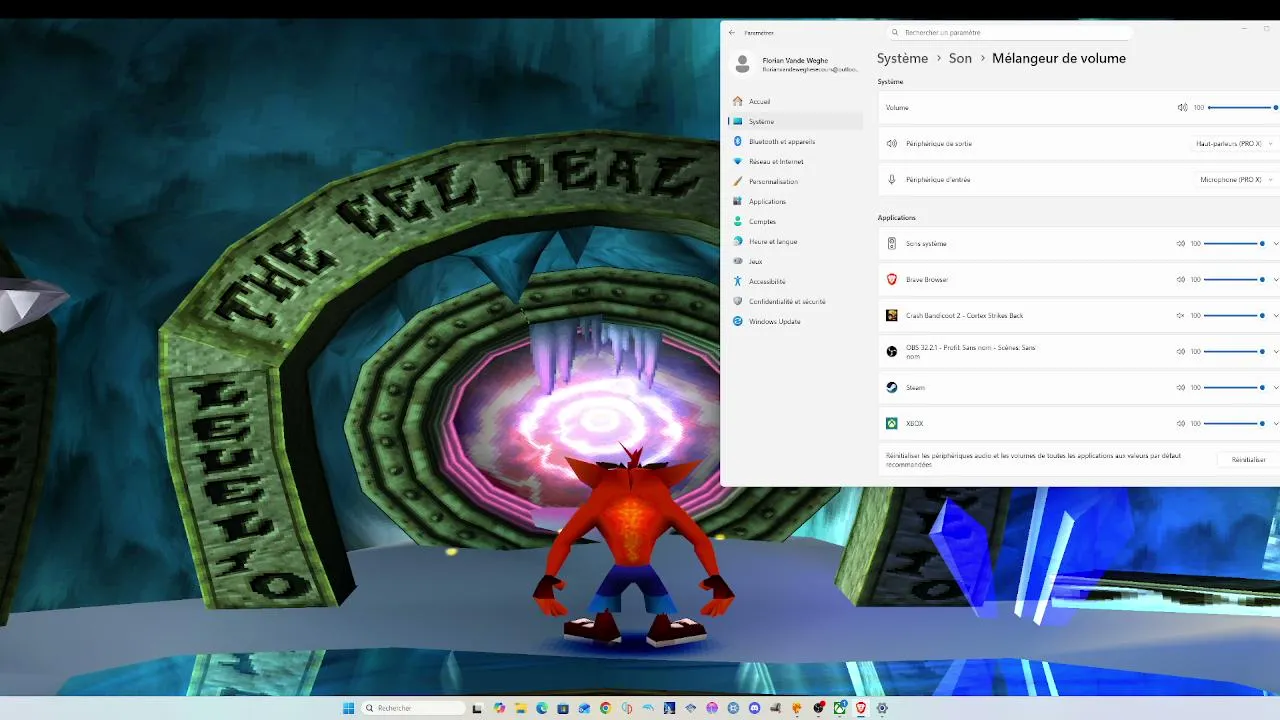This screenshot has width=1280, height=720.
Task: Click the Périphérique d'entrée label
Action: 938,180
